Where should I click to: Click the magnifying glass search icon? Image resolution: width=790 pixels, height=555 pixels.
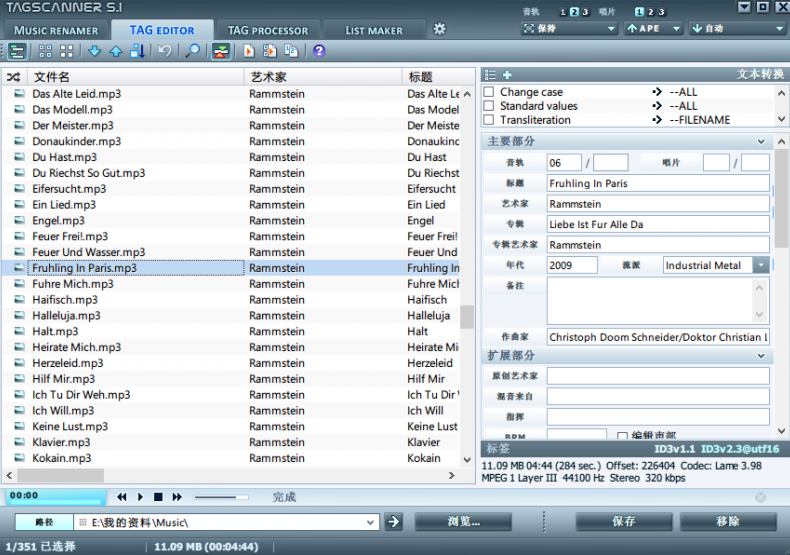point(193,51)
